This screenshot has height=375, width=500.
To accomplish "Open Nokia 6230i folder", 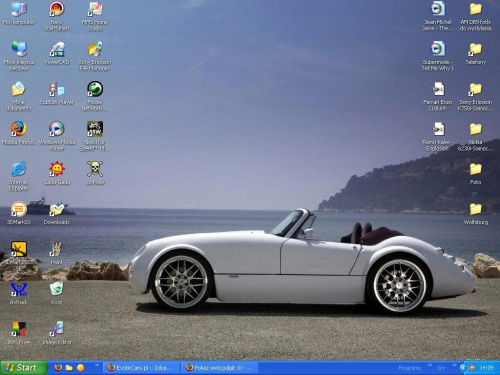I will [x=476, y=129].
